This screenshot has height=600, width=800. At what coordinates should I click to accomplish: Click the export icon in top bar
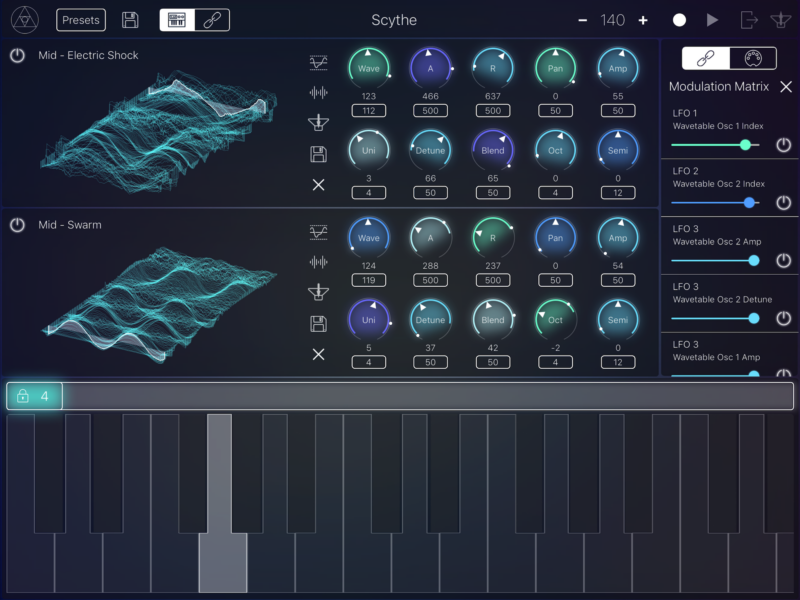(x=749, y=20)
